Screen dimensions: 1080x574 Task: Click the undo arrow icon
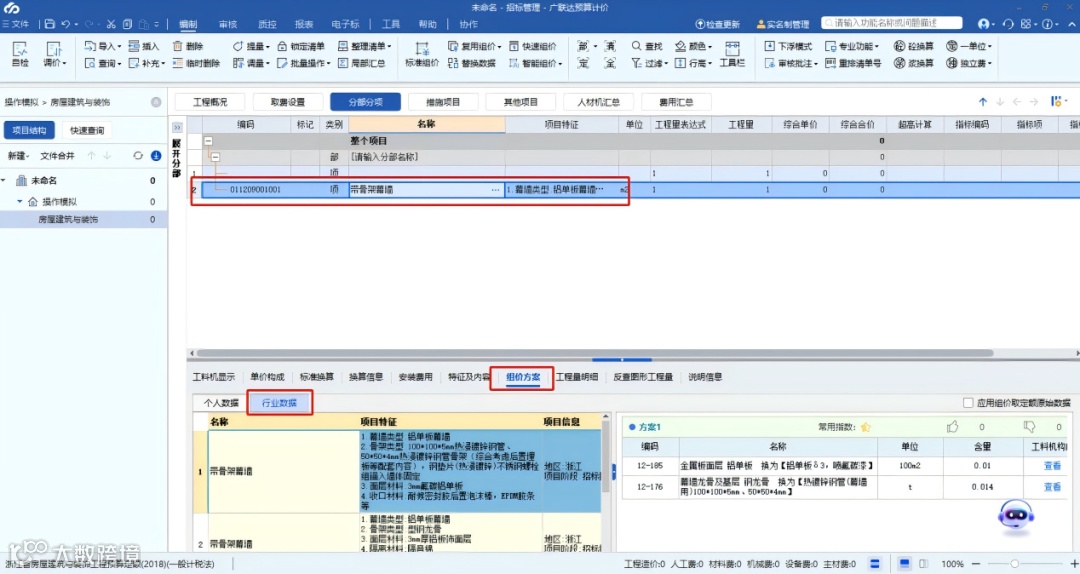coord(65,23)
